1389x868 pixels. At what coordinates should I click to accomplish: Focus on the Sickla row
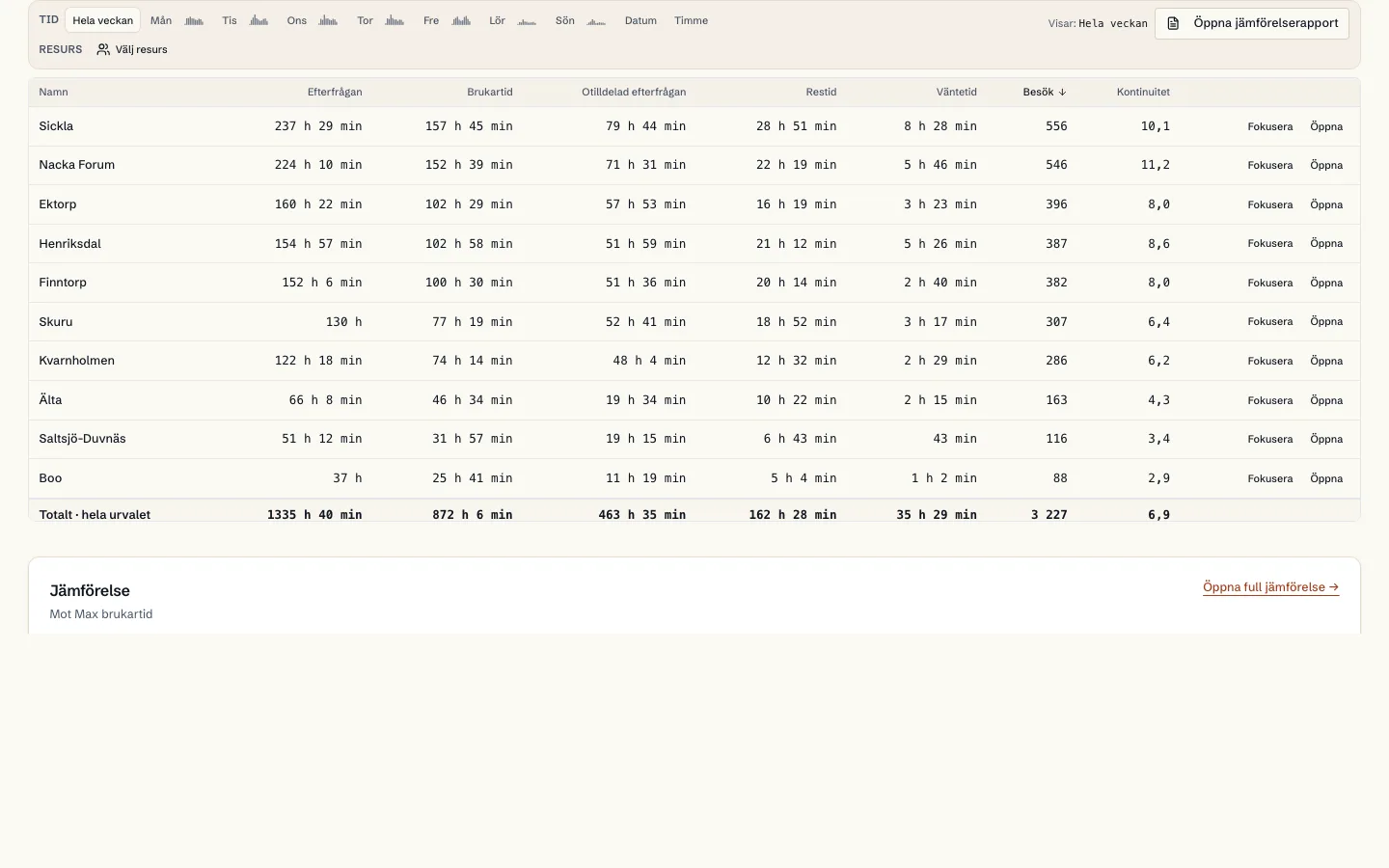point(1270,126)
